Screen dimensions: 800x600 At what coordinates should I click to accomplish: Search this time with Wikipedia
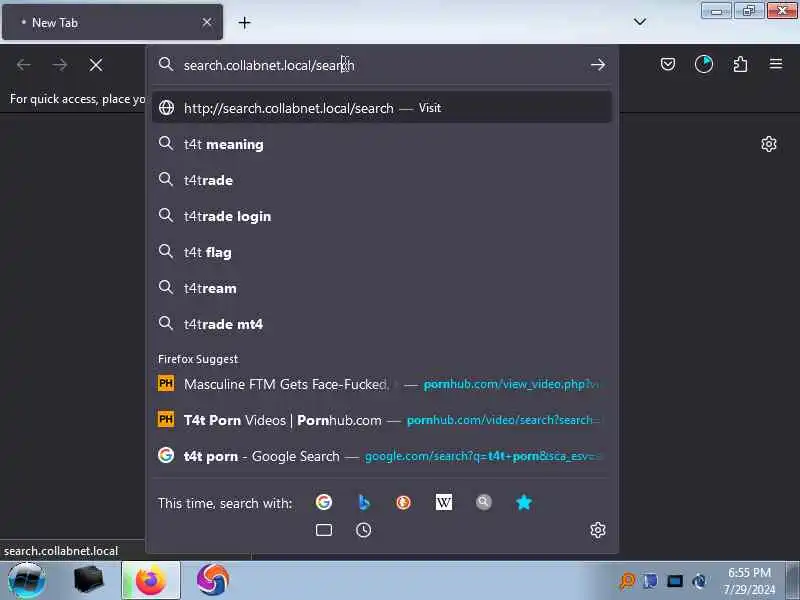(443, 503)
